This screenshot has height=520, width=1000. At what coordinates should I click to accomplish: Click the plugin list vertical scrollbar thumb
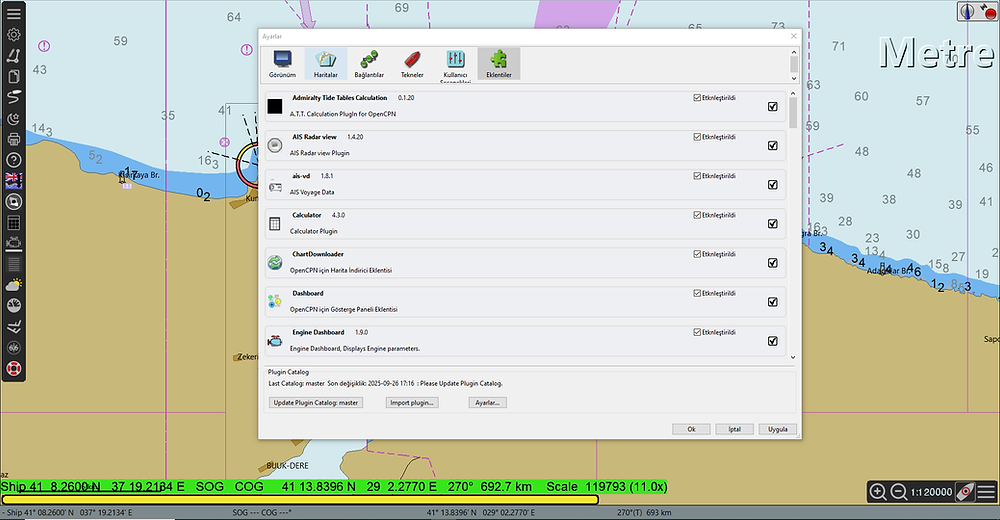click(793, 114)
